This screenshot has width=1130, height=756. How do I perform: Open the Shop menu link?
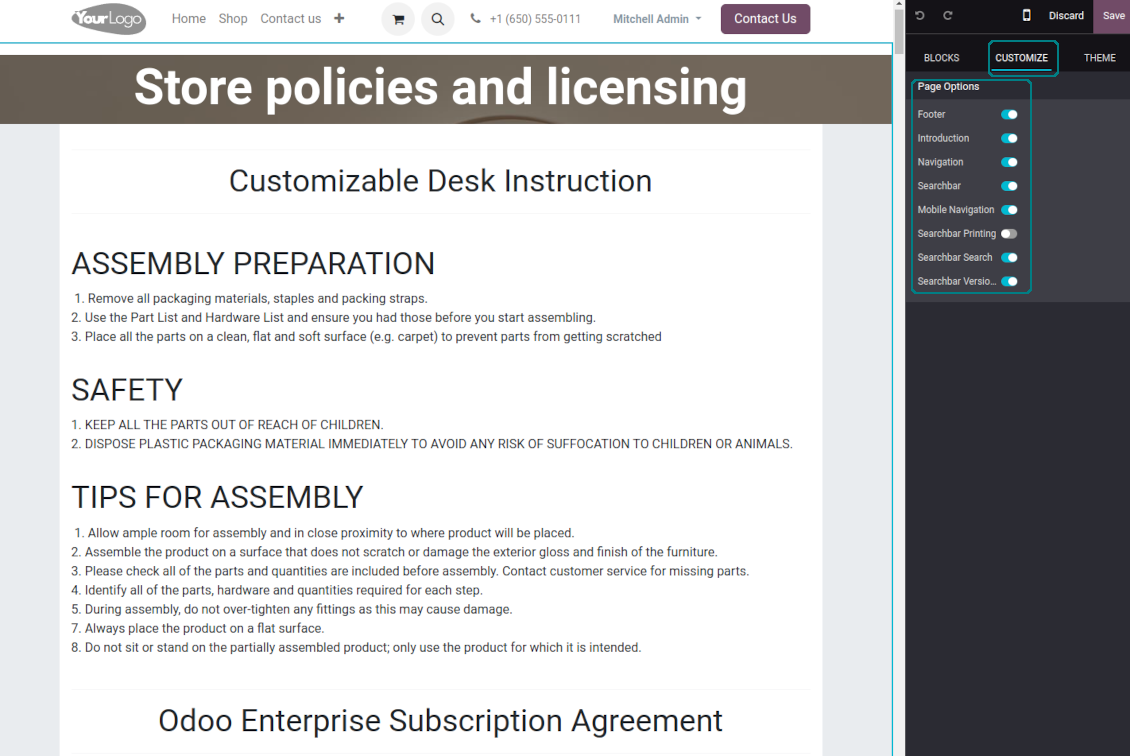233,19
